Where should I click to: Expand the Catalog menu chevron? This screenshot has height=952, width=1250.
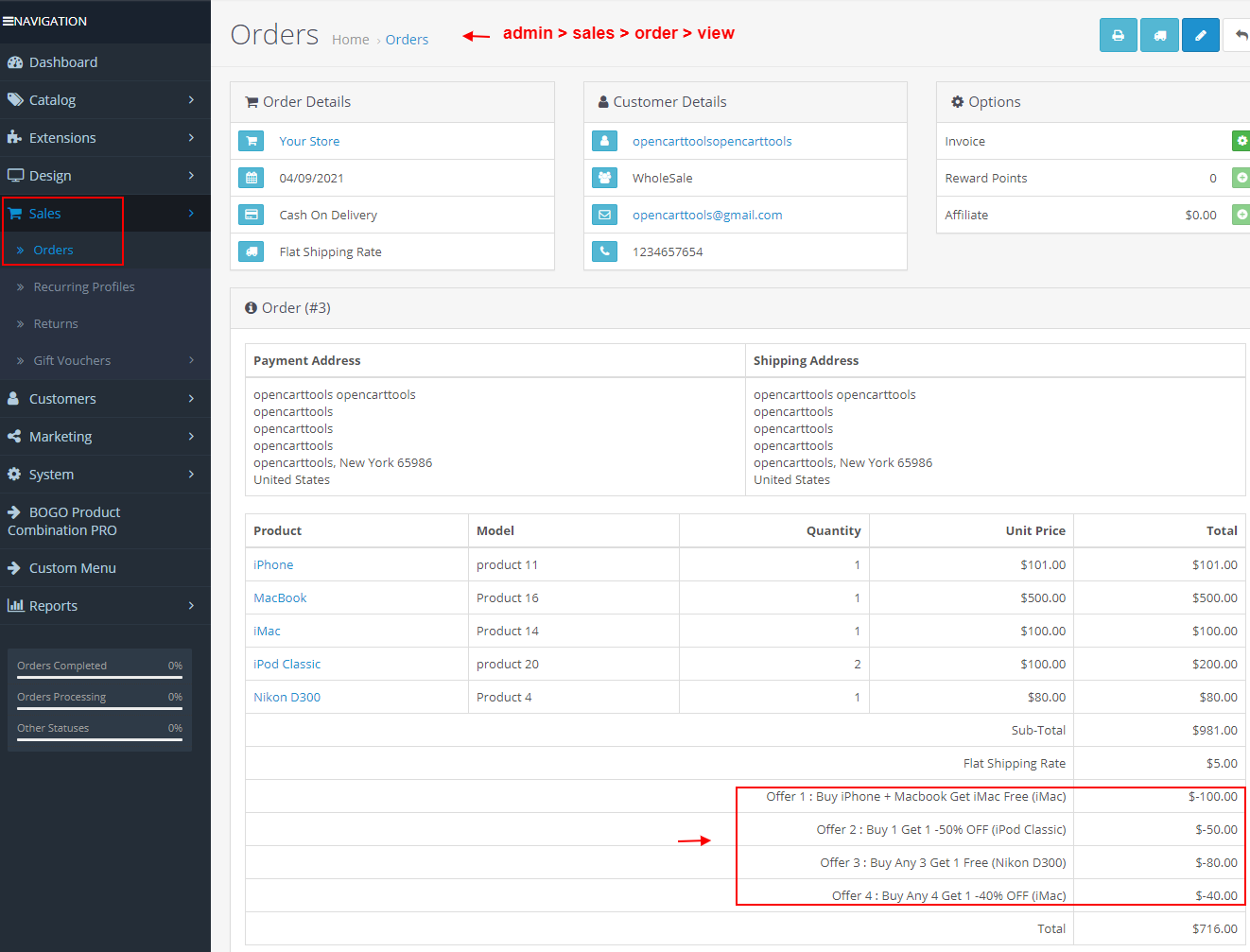coord(191,100)
